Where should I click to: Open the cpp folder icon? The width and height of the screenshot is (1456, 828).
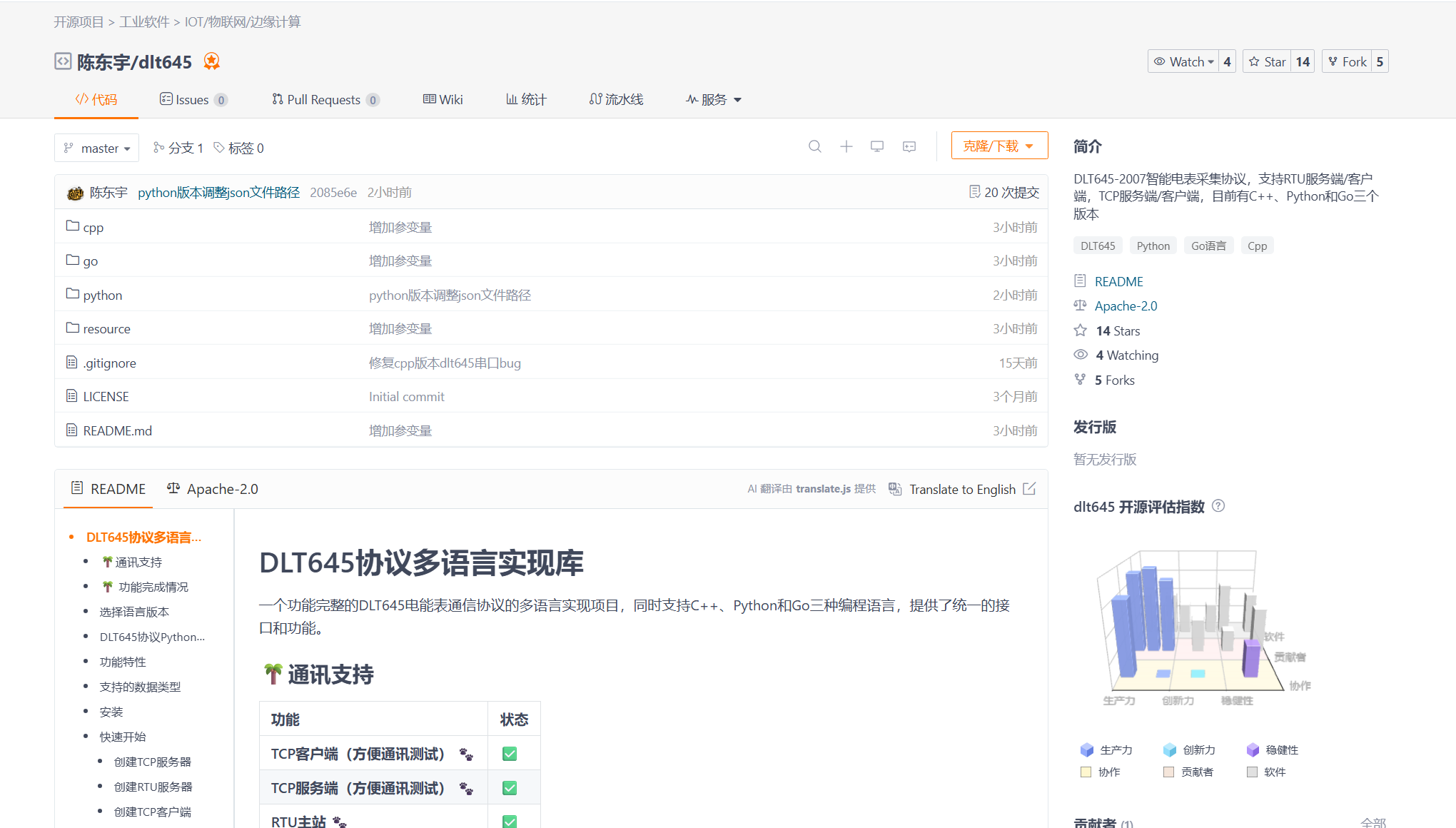pos(71,226)
